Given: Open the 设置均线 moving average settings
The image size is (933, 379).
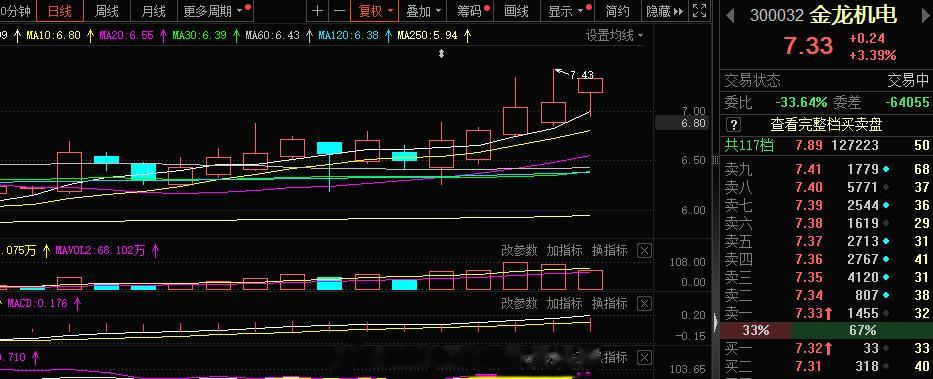Looking at the screenshot, I should [614, 36].
